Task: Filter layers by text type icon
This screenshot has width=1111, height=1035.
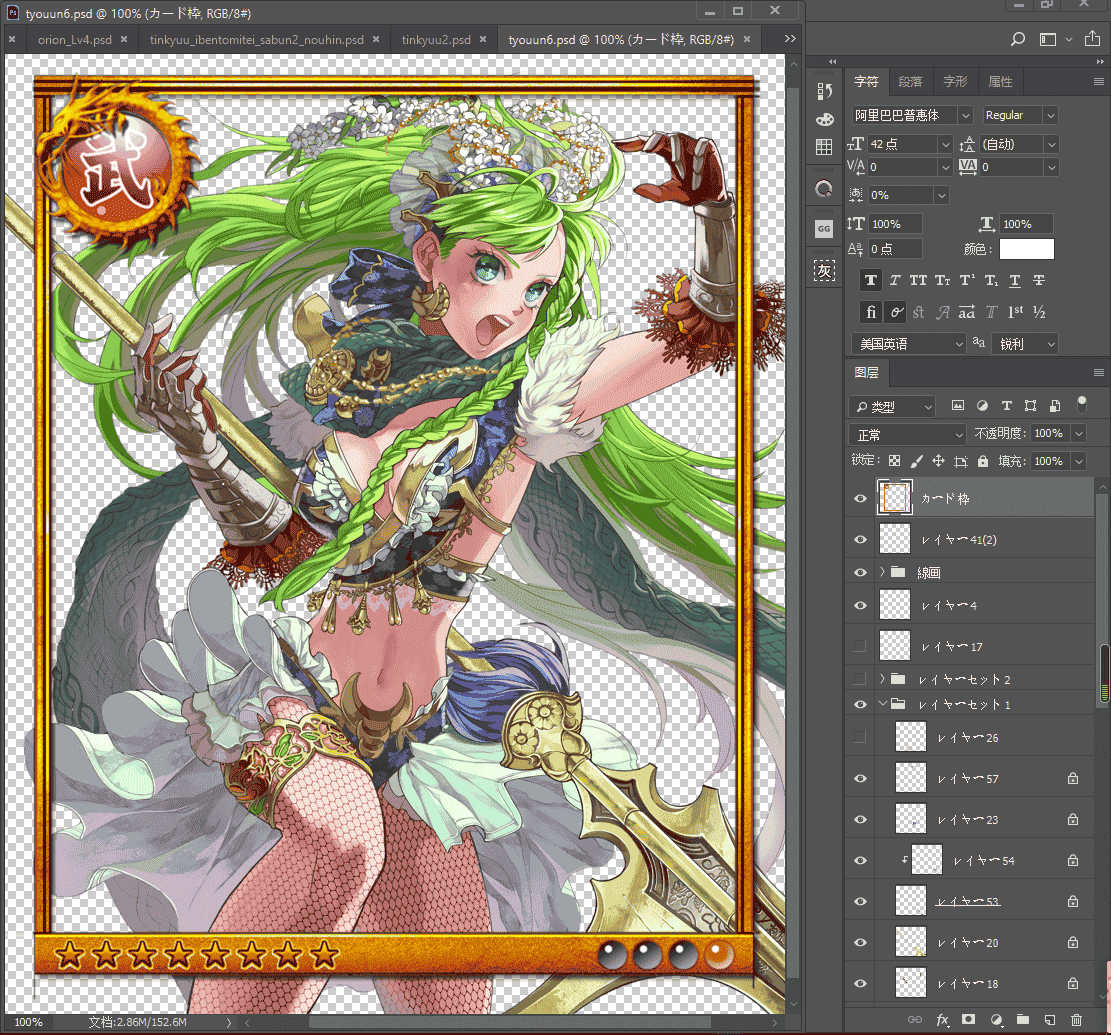Action: coord(1006,406)
